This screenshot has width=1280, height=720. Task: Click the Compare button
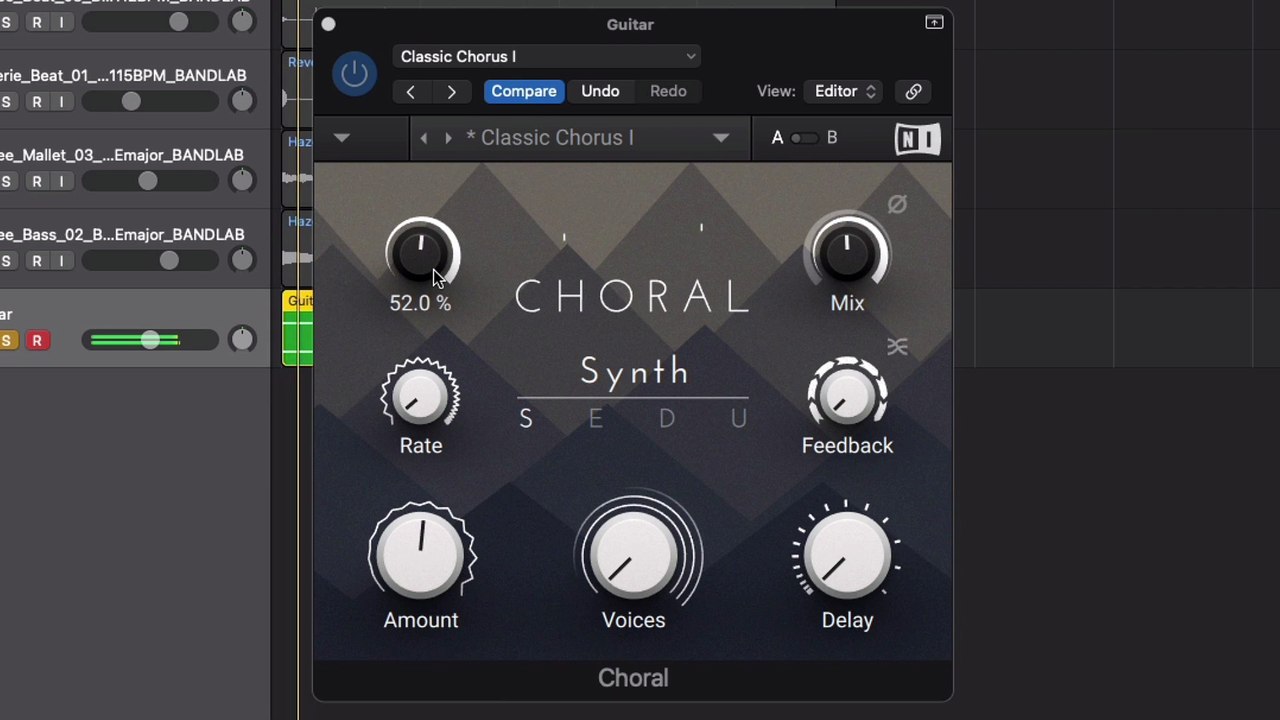[523, 91]
